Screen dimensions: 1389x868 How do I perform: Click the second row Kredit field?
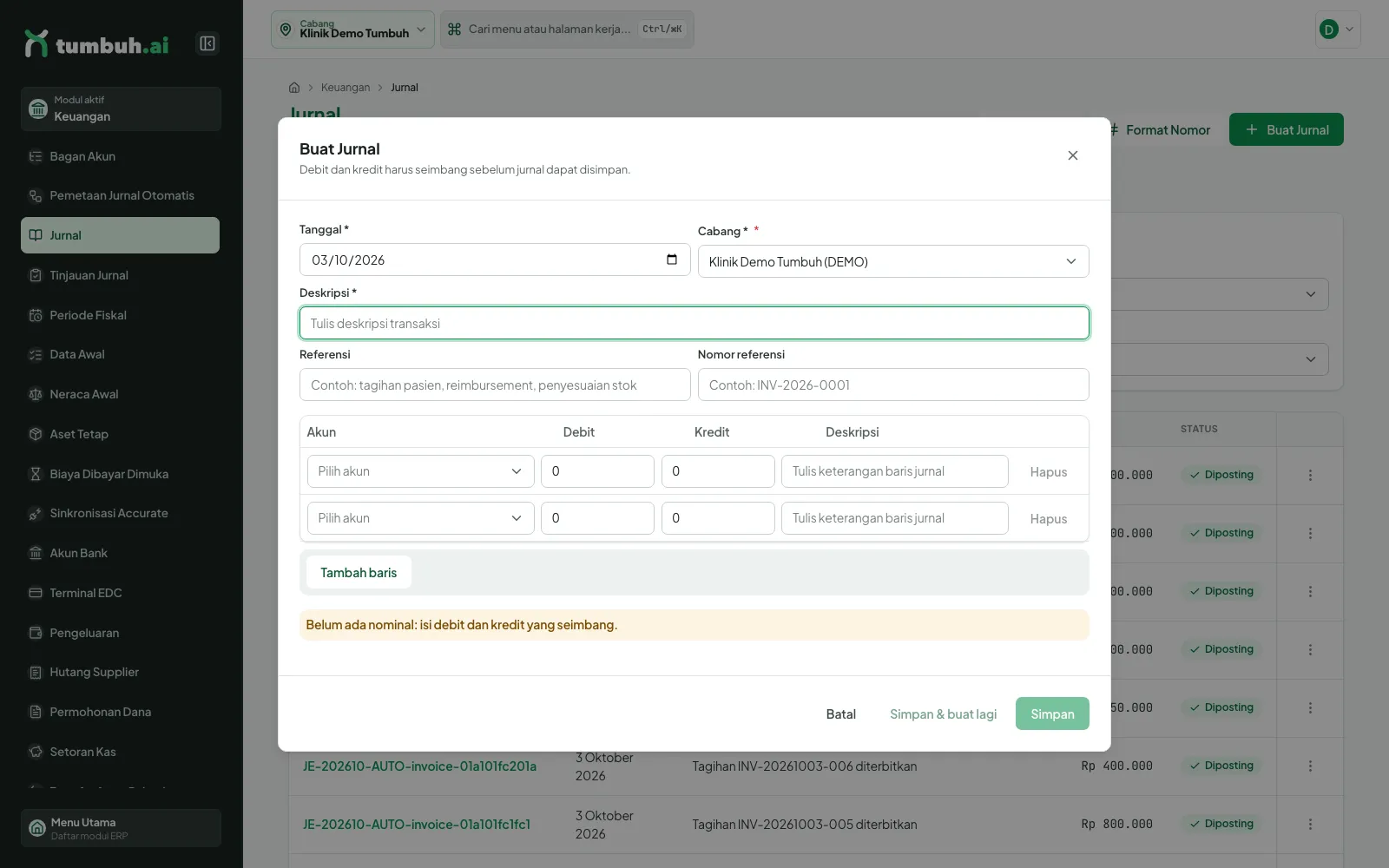click(x=718, y=518)
